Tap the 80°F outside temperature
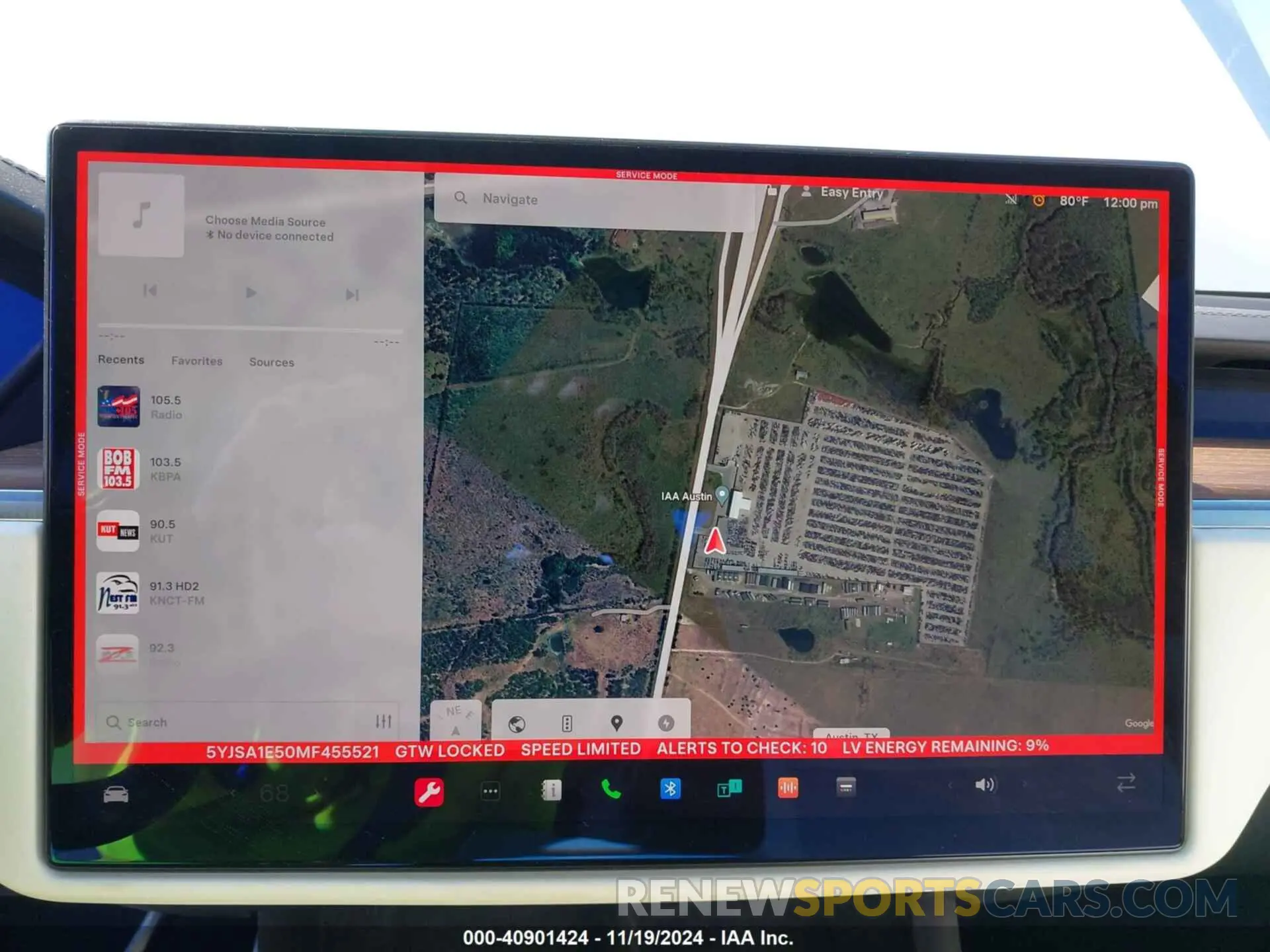 (x=1074, y=201)
